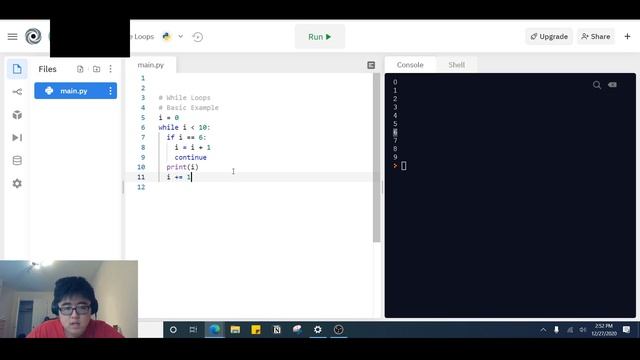Open the Packages sidebar icon
The width and height of the screenshot is (640, 360).
pyautogui.click(x=17, y=115)
